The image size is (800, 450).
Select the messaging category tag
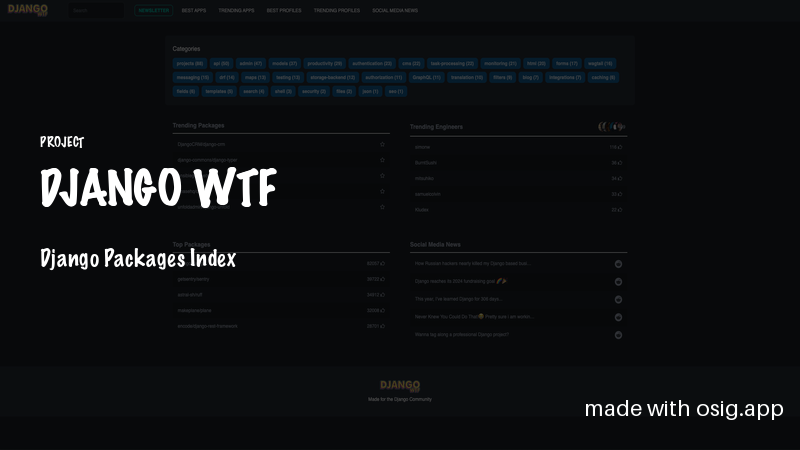[x=193, y=78]
